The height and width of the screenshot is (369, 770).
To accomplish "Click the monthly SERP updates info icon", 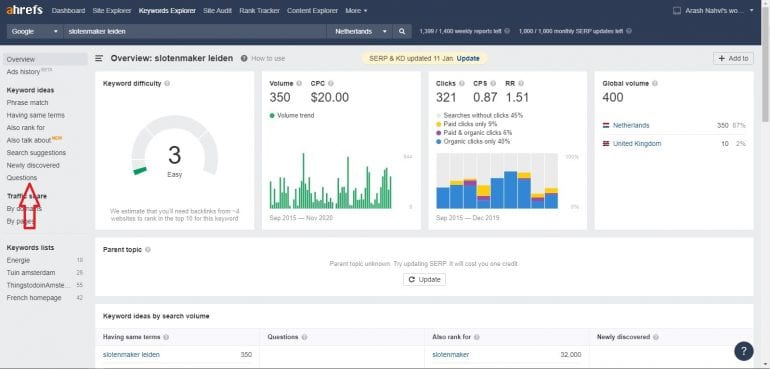I will [629, 31].
